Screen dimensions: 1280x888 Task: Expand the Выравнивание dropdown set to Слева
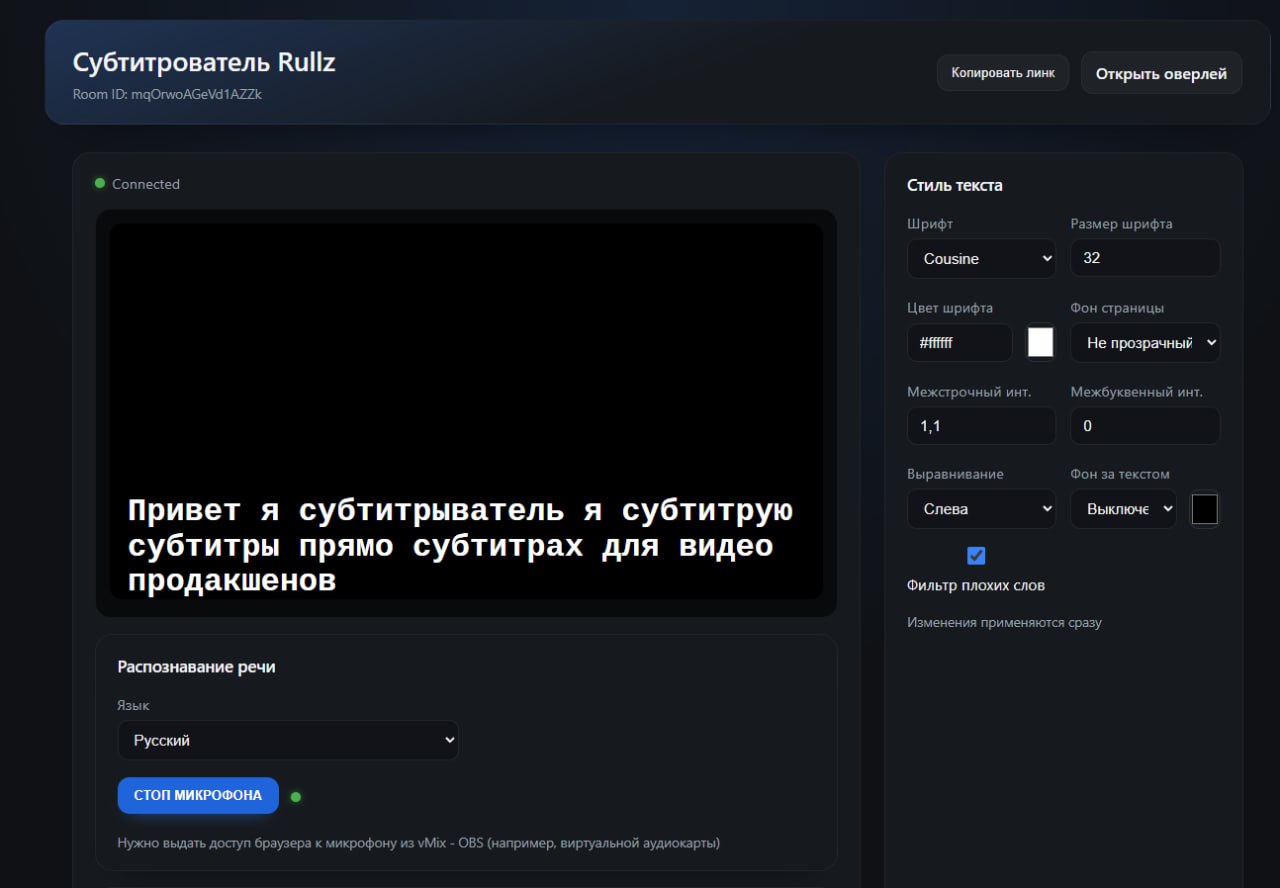(981, 508)
